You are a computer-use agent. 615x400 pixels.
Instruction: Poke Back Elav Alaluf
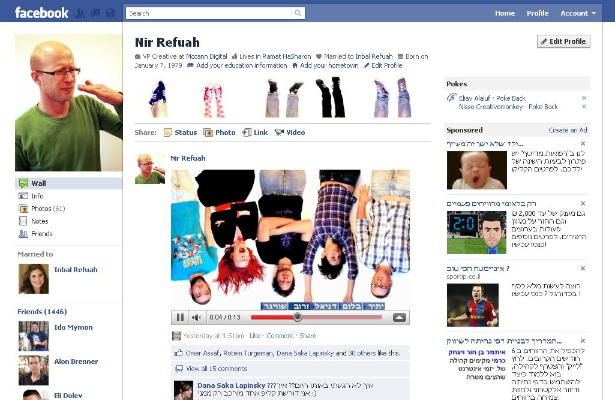tap(511, 98)
